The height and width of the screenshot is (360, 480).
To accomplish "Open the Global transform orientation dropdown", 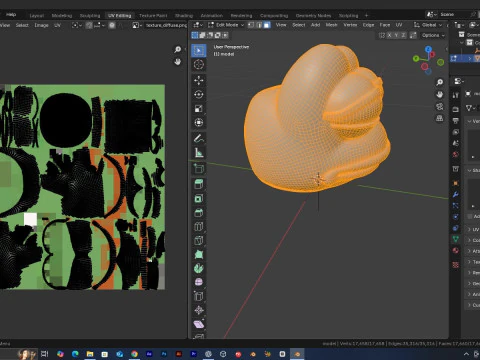I will 428,25.
